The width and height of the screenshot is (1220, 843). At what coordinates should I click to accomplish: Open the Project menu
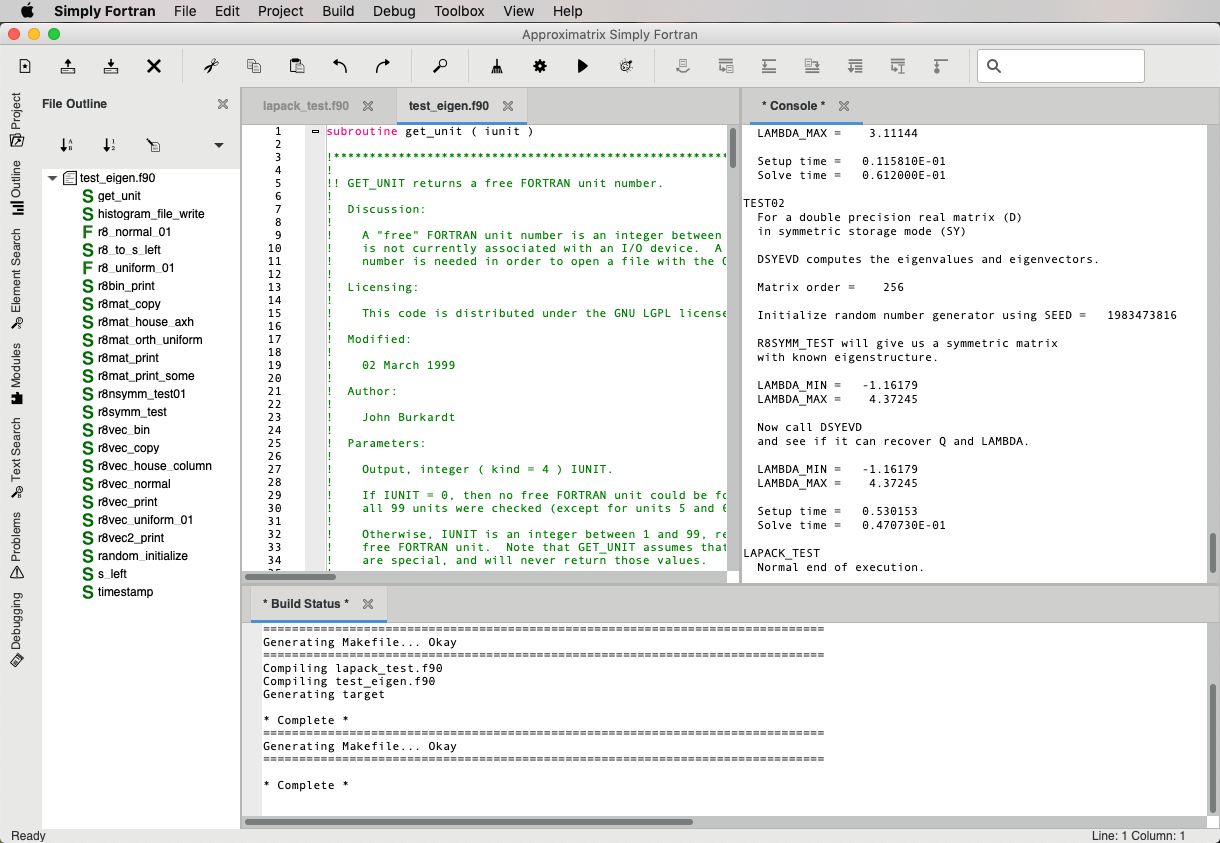pos(280,11)
